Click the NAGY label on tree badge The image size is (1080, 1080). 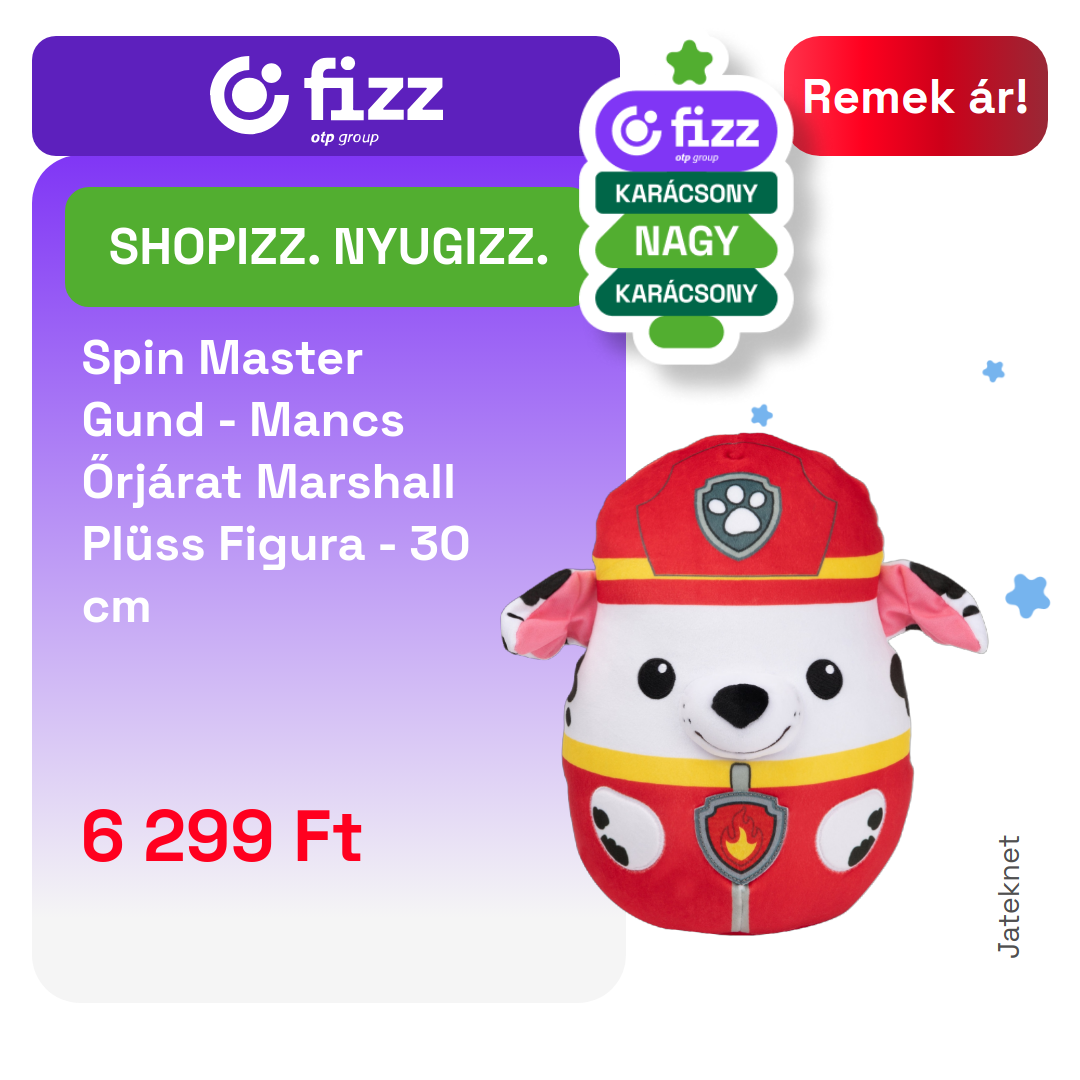click(686, 241)
